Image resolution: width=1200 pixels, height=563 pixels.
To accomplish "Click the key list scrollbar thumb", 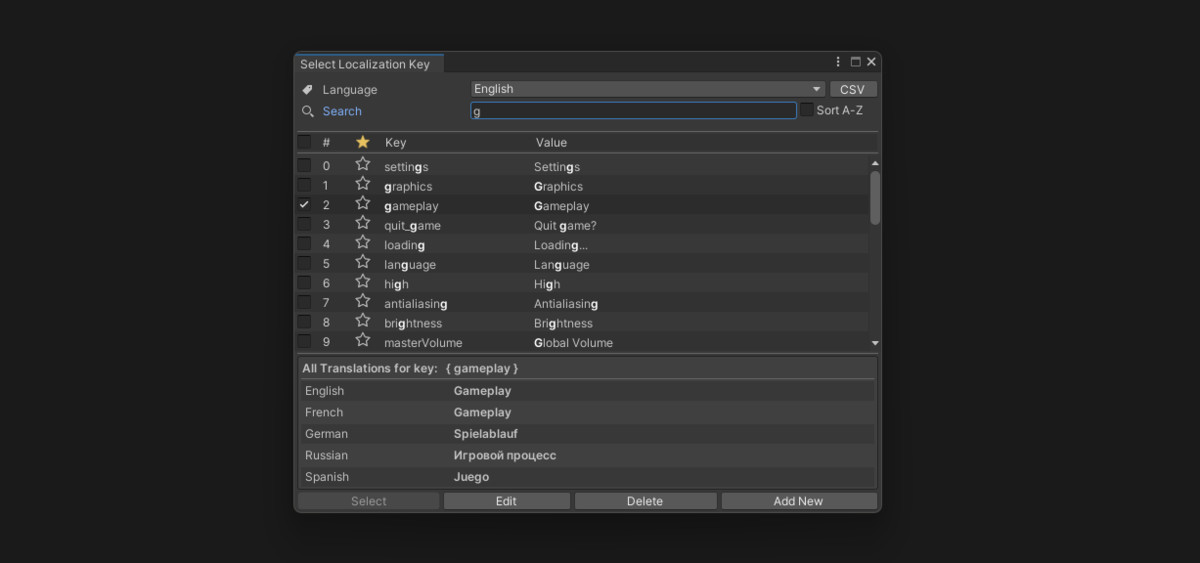I will coord(875,197).
